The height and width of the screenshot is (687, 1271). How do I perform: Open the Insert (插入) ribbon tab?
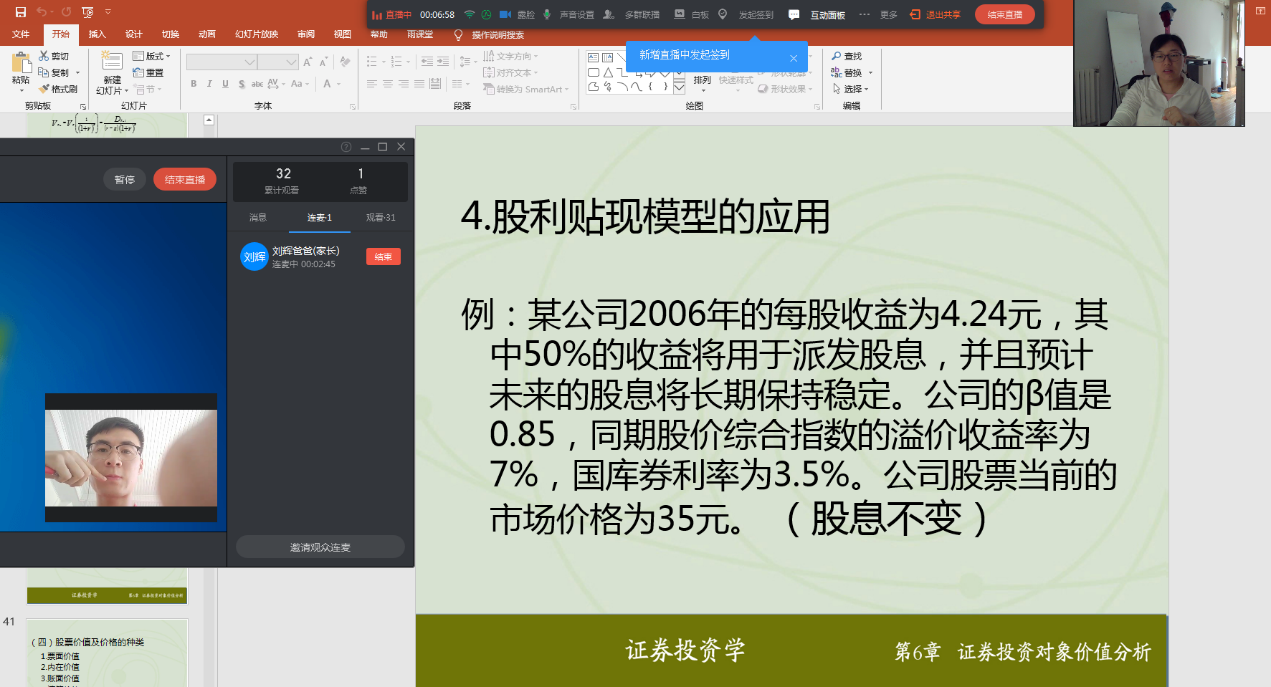click(97, 34)
